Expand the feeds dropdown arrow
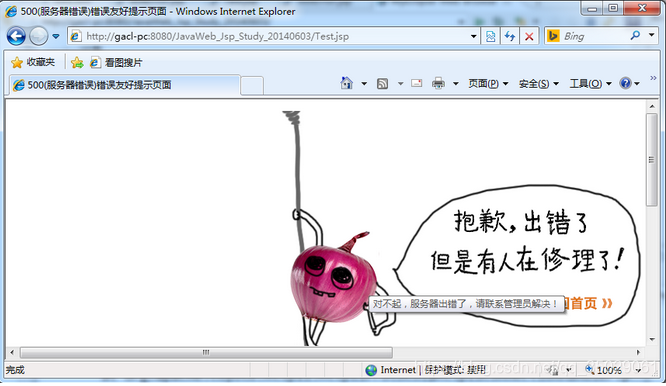The height and width of the screenshot is (386, 666). point(400,84)
